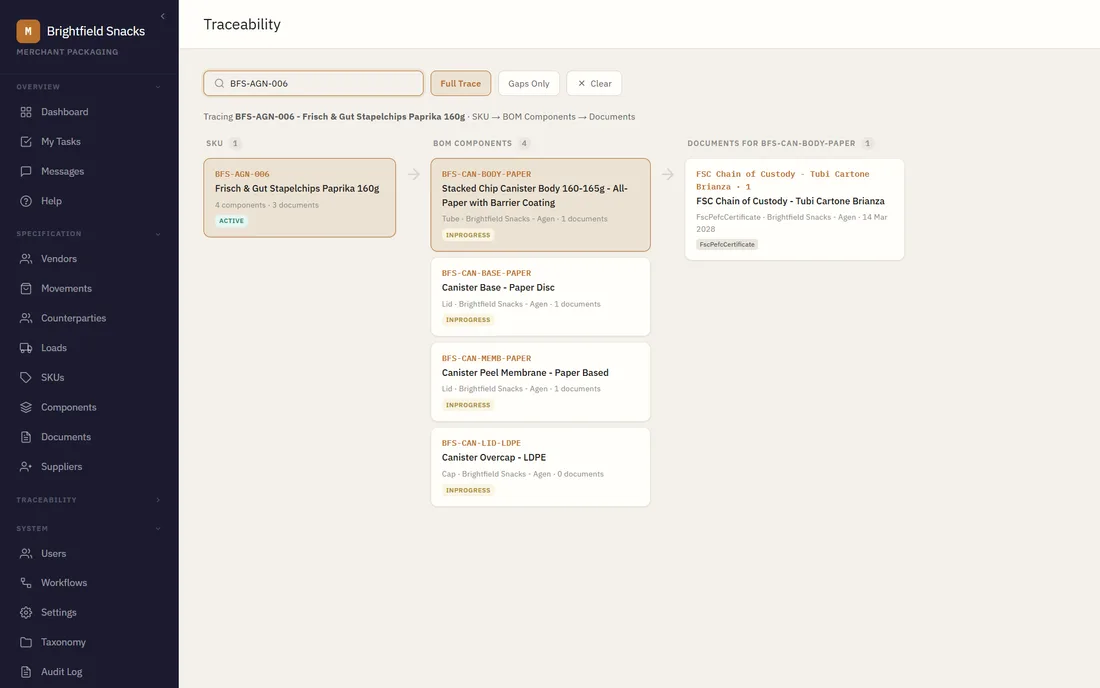Click the SKUs tag icon
The image size is (1100, 688).
pyautogui.click(x=26, y=377)
